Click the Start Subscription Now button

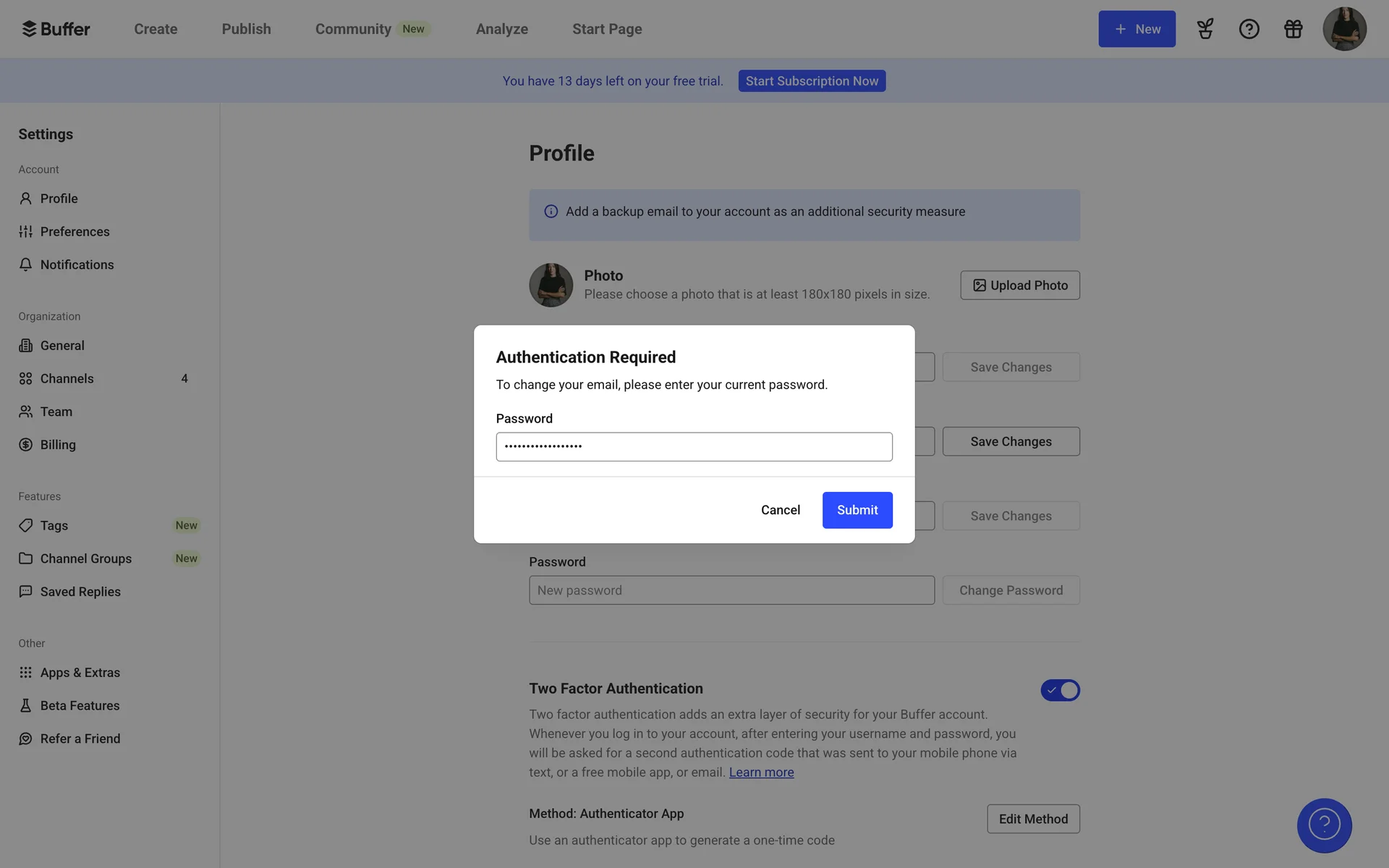click(812, 81)
